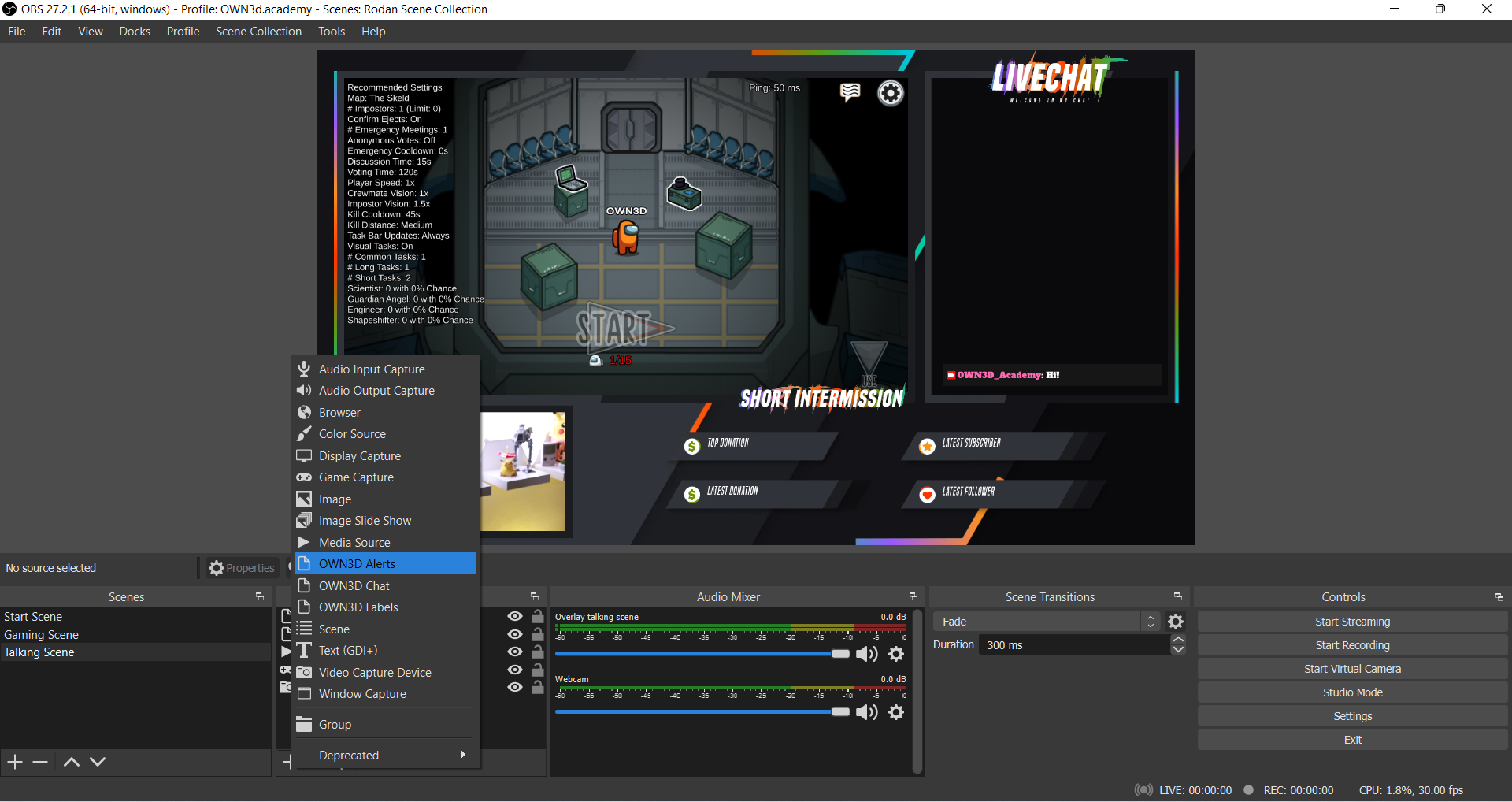The image size is (1512, 802).
Task: Move scene up with arrow icon
Action: [x=71, y=762]
